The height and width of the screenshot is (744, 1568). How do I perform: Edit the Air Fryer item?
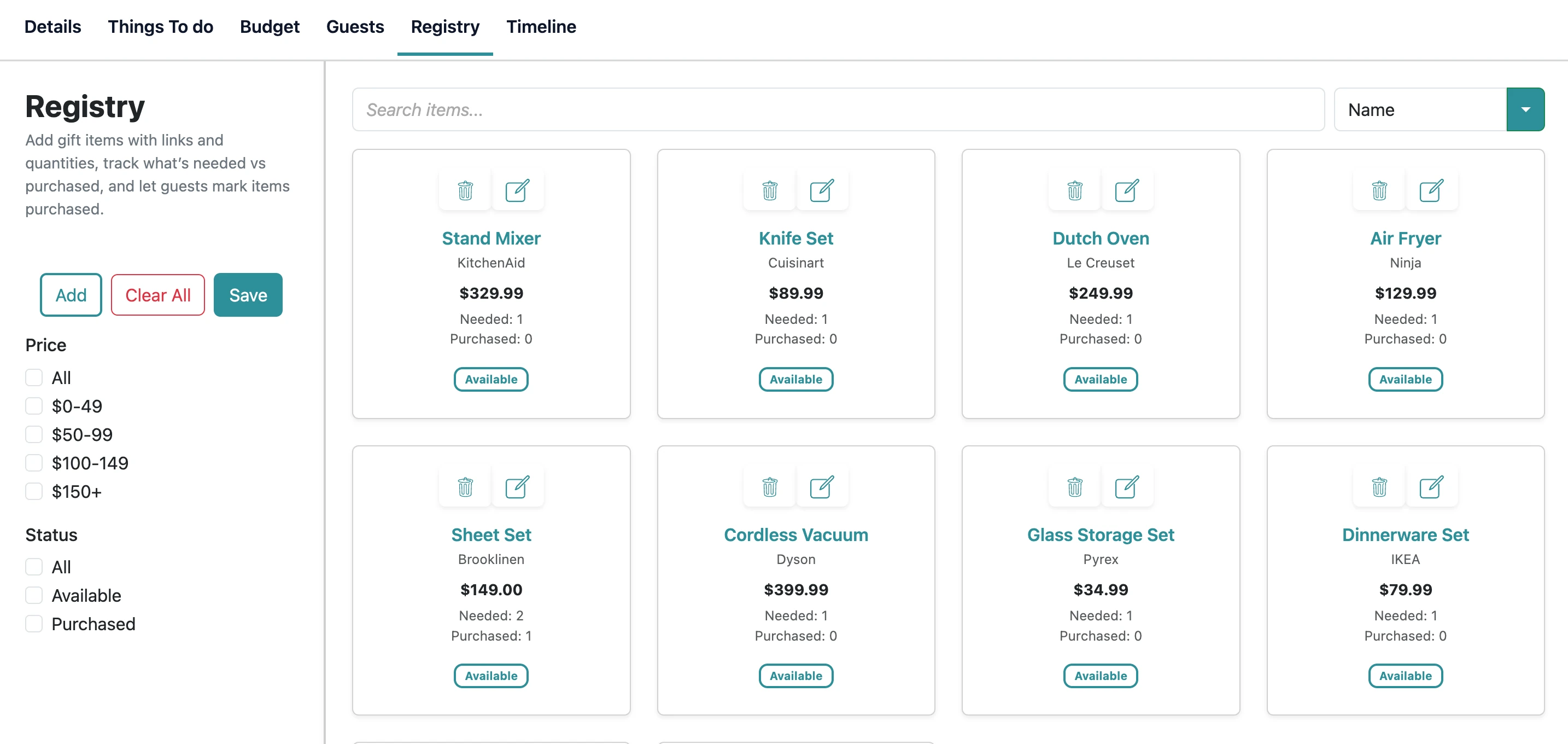coord(1432,190)
